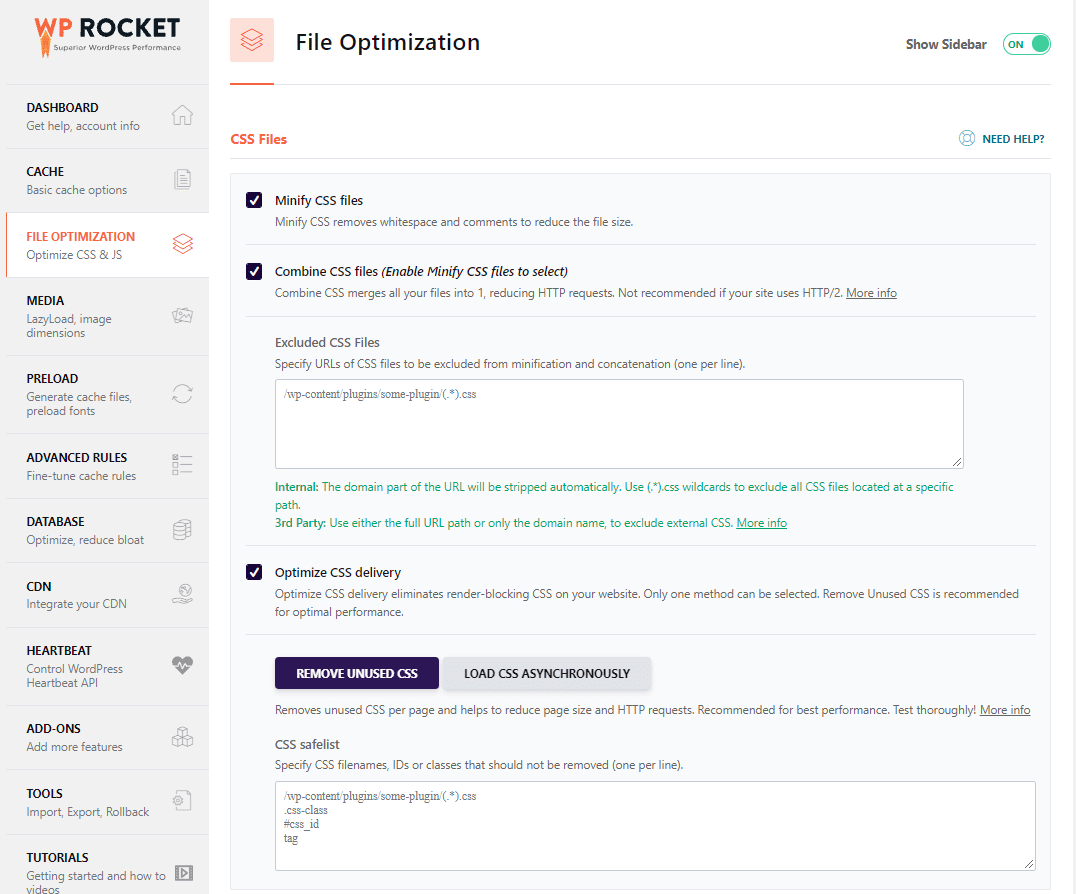1076x894 pixels.
Task: Open the Cache basic options section
Action: click(x=107, y=180)
